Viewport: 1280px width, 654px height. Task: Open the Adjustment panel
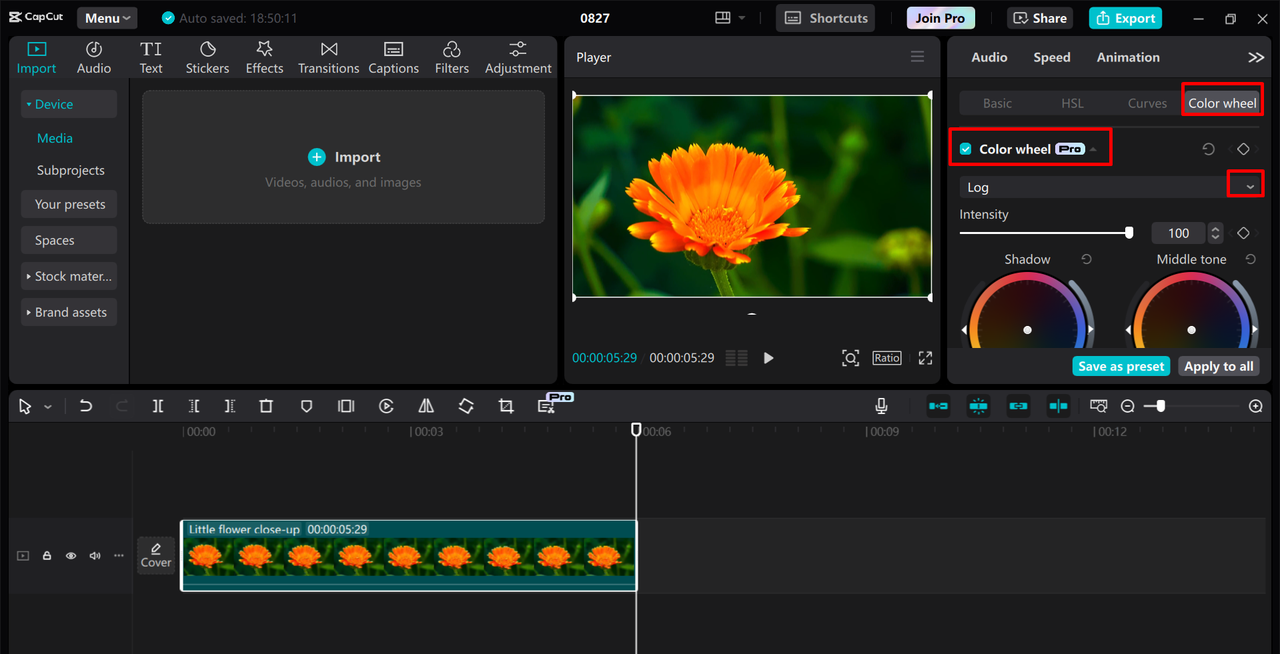pyautogui.click(x=518, y=58)
